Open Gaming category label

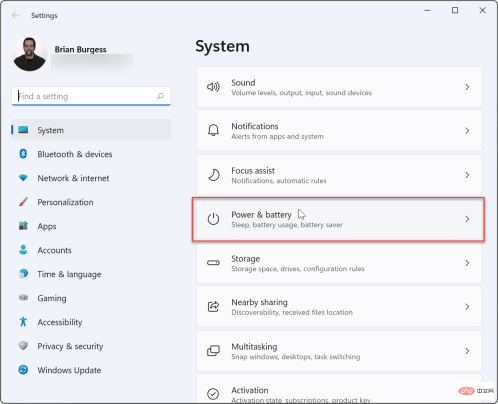click(52, 298)
